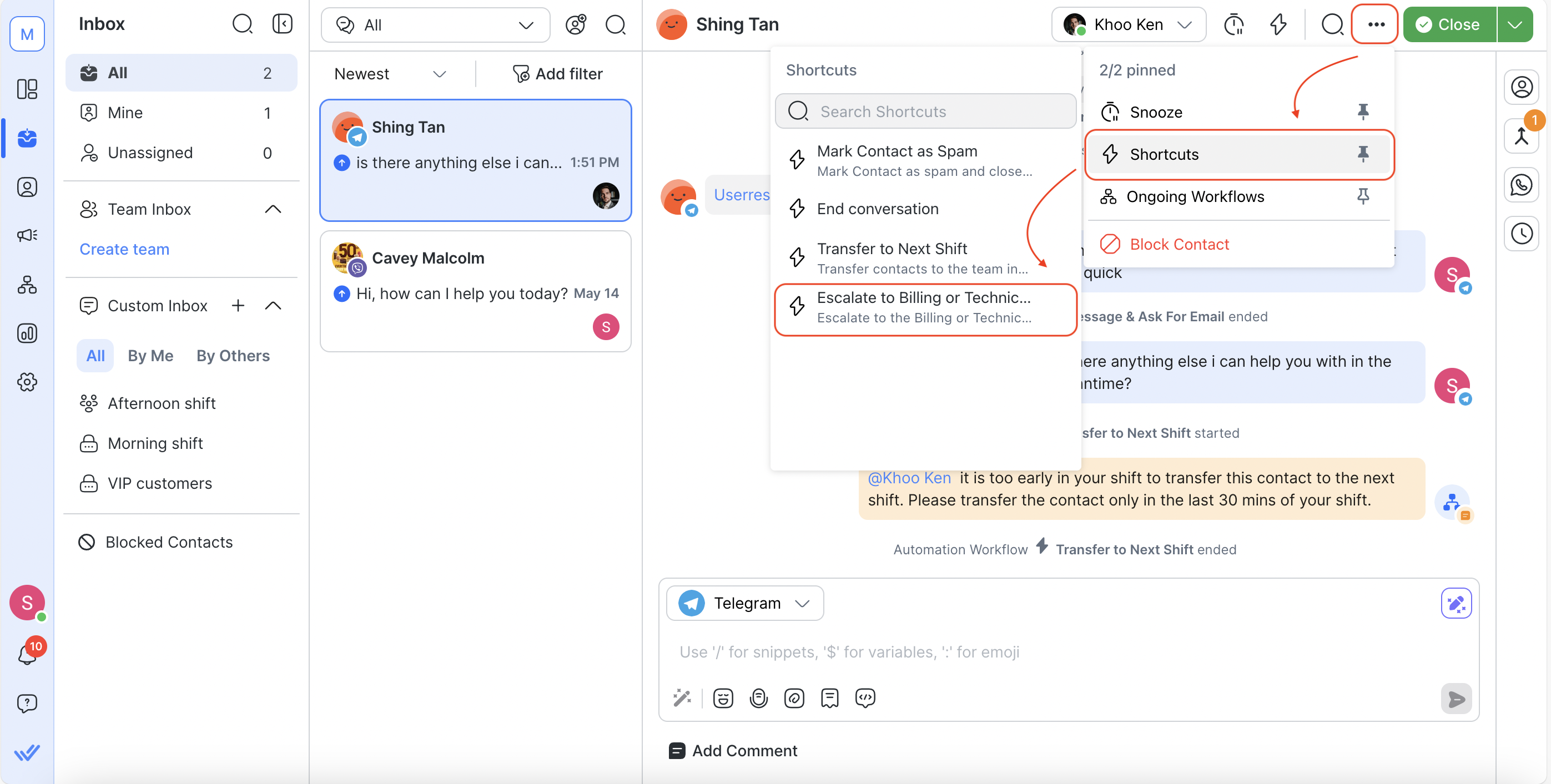Viewport: 1551px width, 784px height.
Task: Open the attachment icon in composer
Action: [x=794, y=698]
